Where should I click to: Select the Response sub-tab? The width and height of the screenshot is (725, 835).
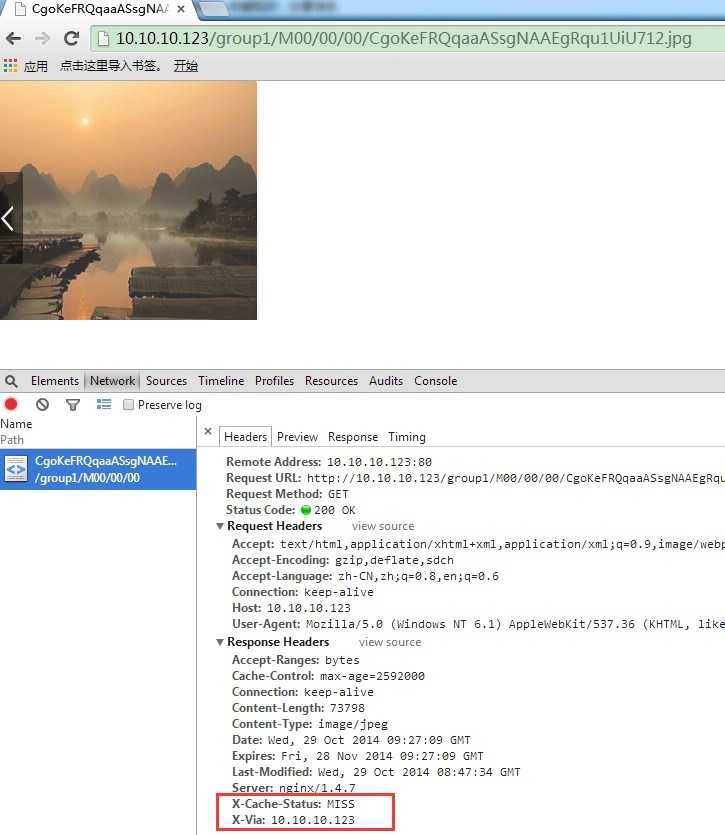click(x=353, y=437)
